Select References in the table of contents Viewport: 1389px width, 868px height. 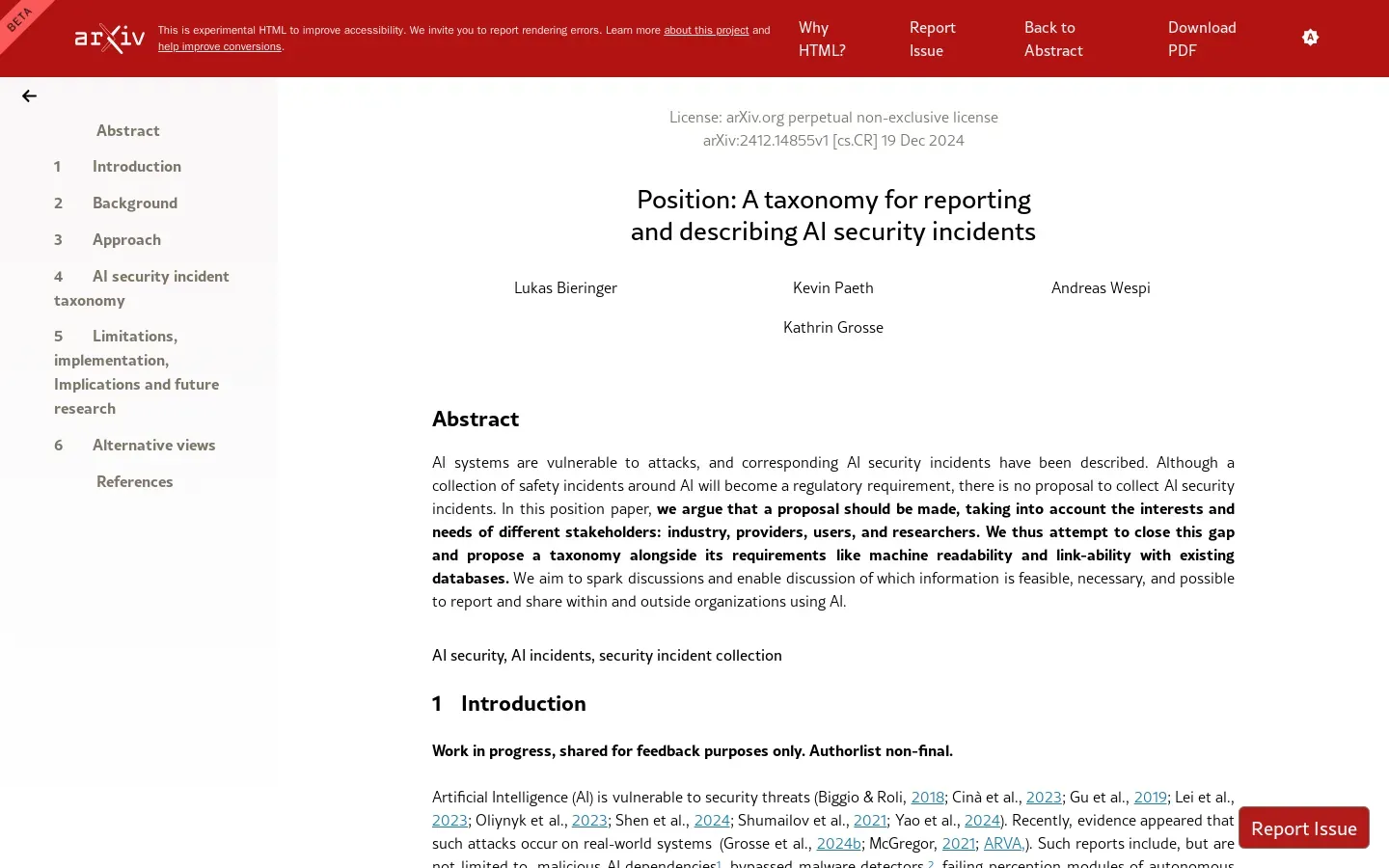point(134,482)
